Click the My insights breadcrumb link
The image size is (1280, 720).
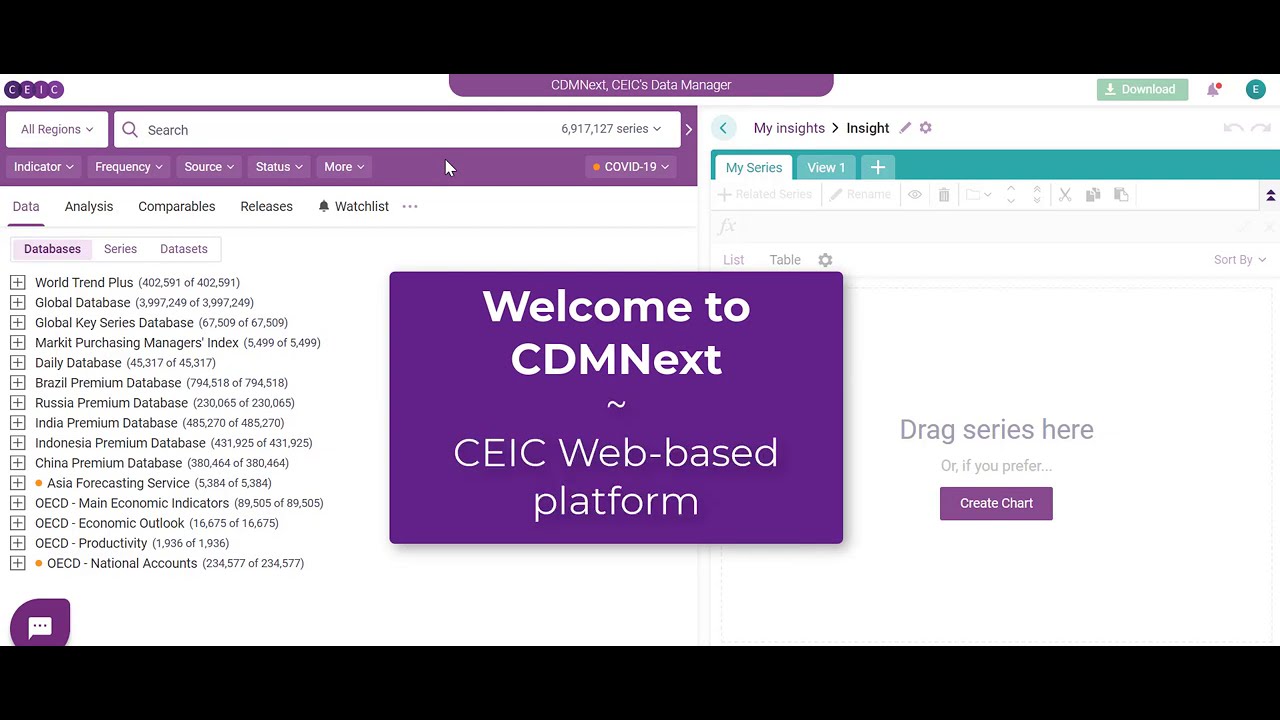tap(789, 128)
